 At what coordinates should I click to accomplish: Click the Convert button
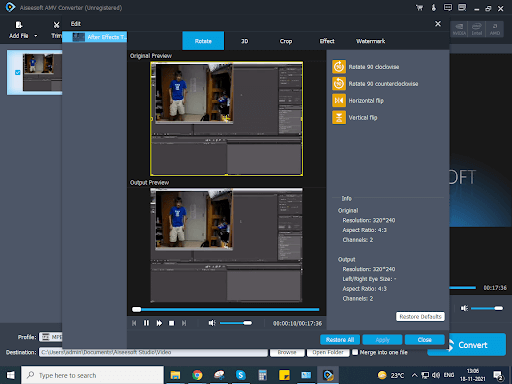[x=467, y=345]
